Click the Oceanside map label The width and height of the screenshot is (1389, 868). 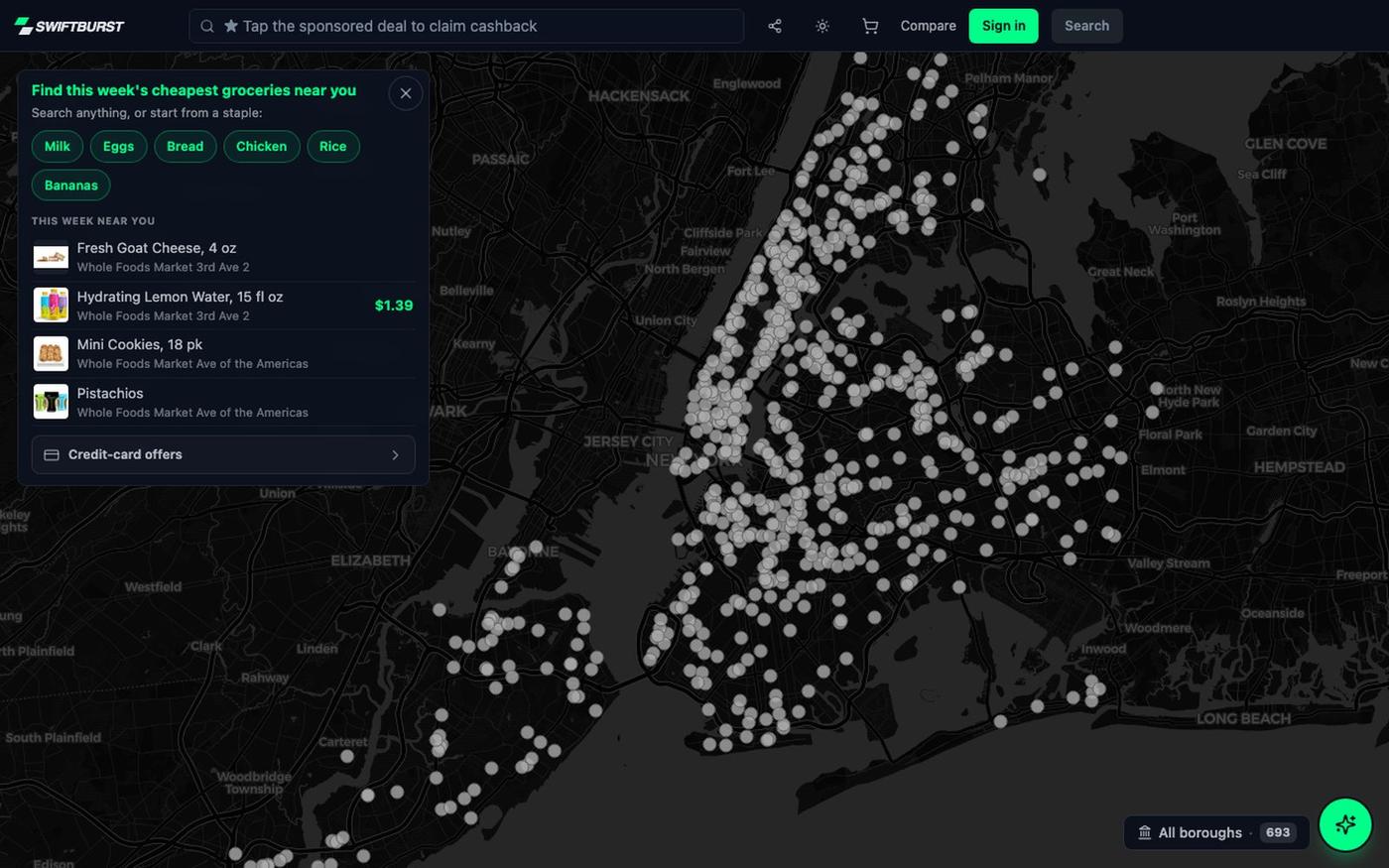1273,613
